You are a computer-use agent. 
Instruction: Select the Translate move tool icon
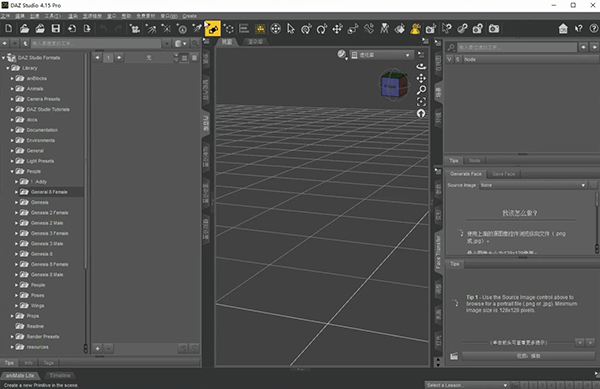coord(337,29)
